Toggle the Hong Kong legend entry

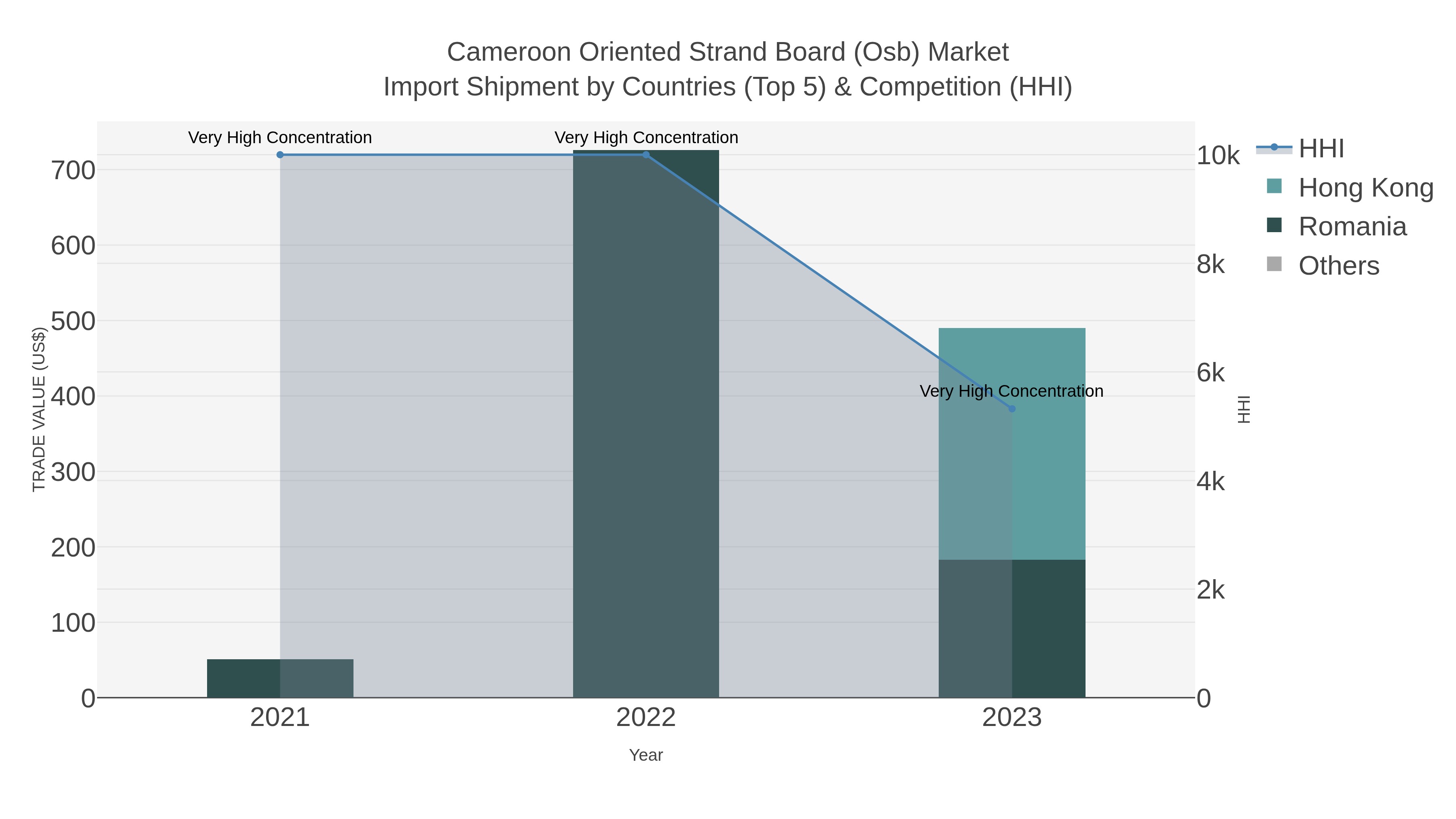[1350, 187]
